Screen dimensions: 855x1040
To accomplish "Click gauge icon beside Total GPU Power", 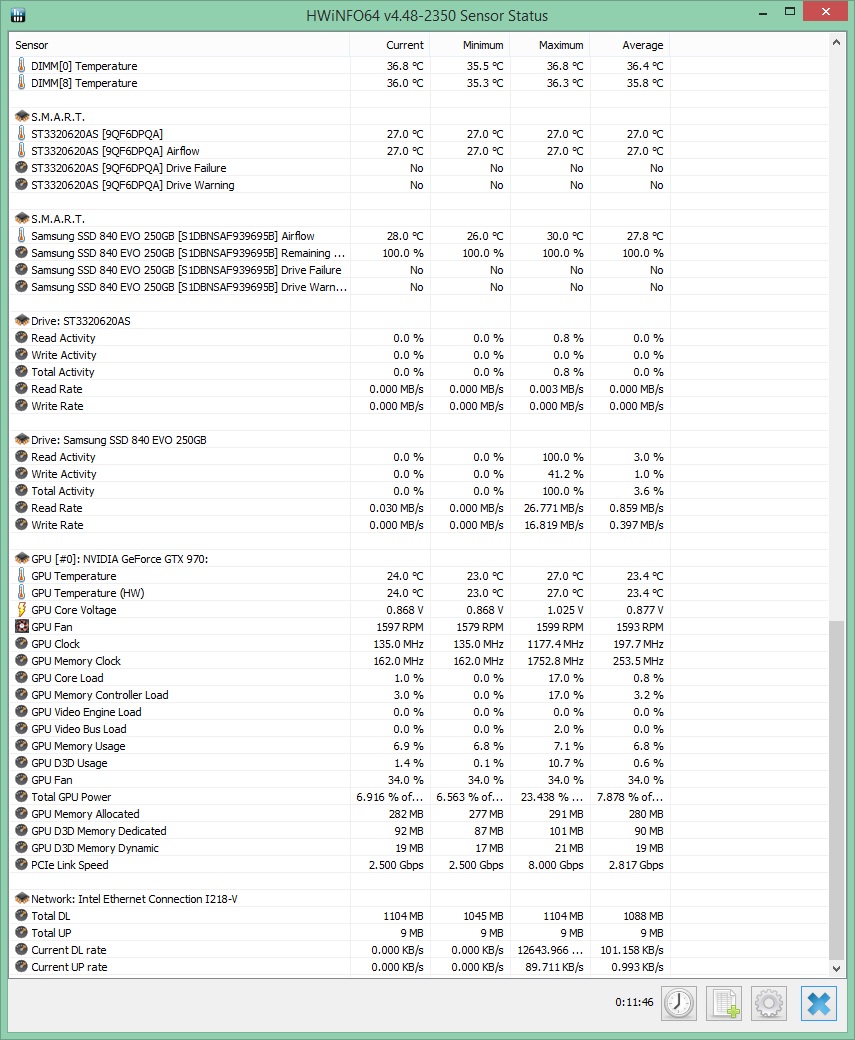I will [x=21, y=797].
